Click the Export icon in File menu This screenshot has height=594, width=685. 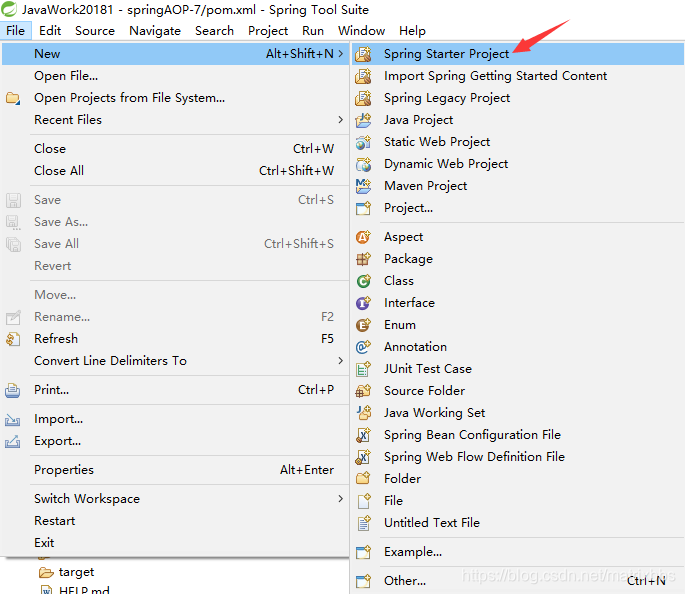(x=13, y=441)
